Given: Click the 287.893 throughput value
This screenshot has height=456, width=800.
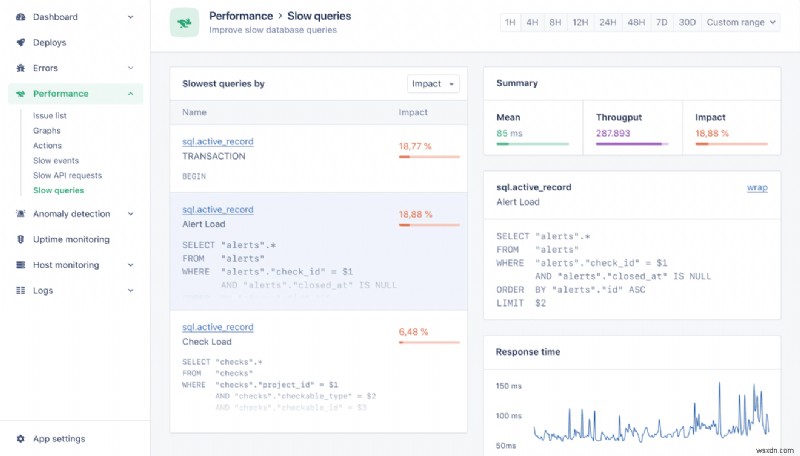Looking at the screenshot, I should point(613,133).
